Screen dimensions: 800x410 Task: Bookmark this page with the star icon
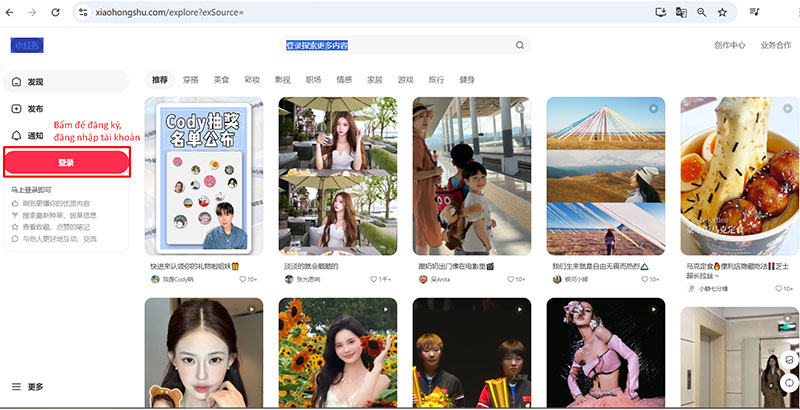[722, 12]
